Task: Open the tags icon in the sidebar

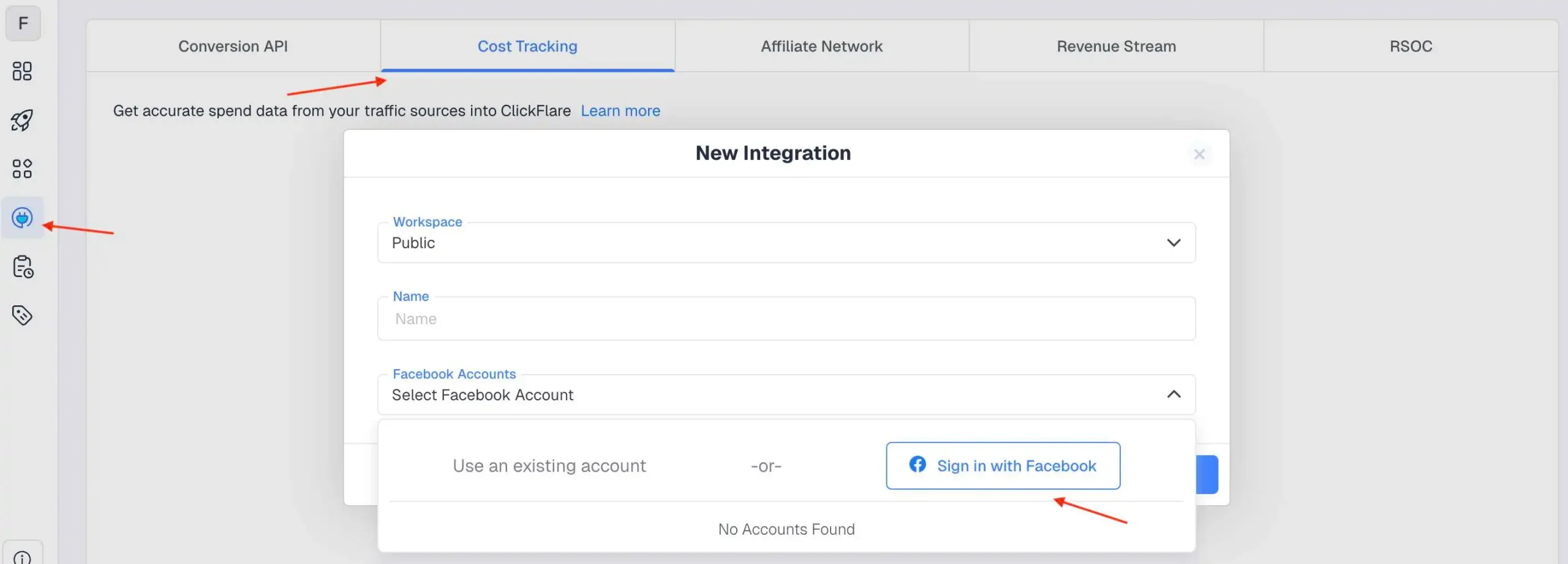Action: [x=22, y=315]
